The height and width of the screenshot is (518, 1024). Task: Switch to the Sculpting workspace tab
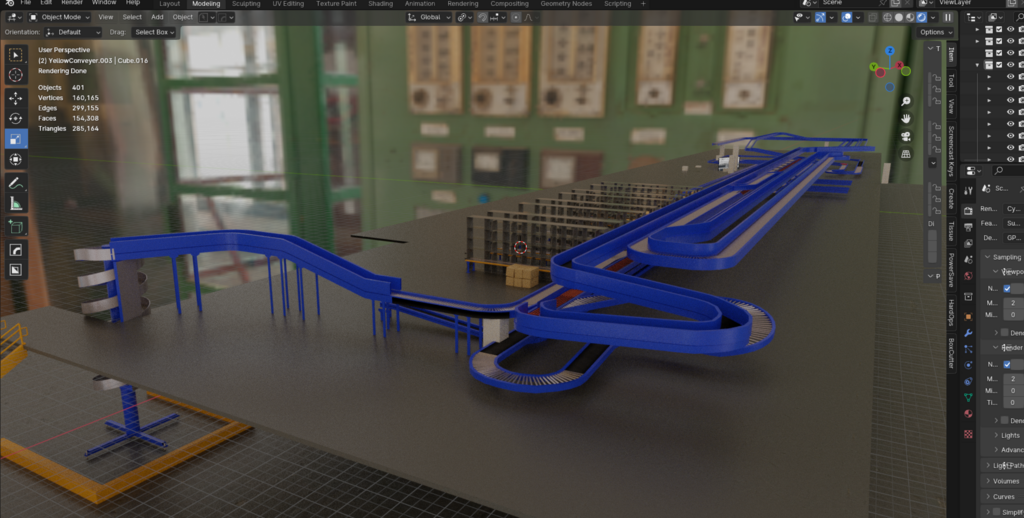tap(246, 4)
